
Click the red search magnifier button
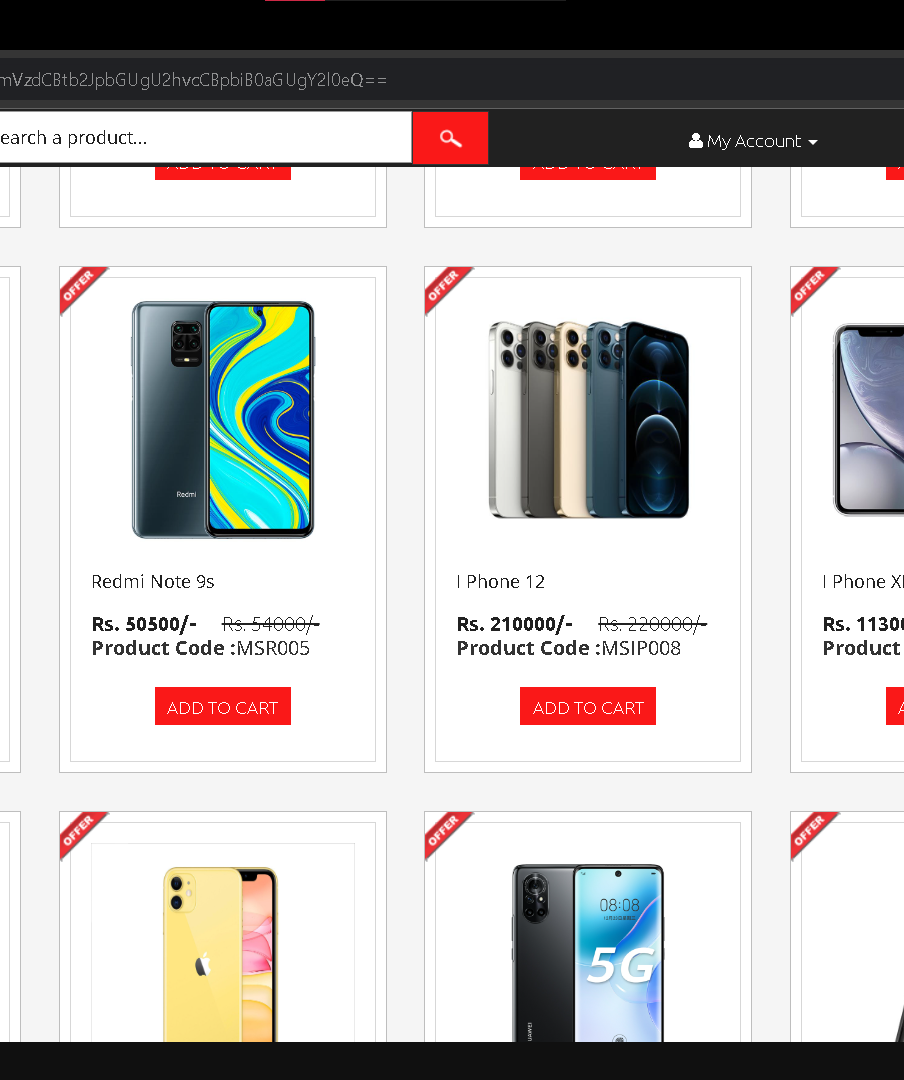click(450, 138)
